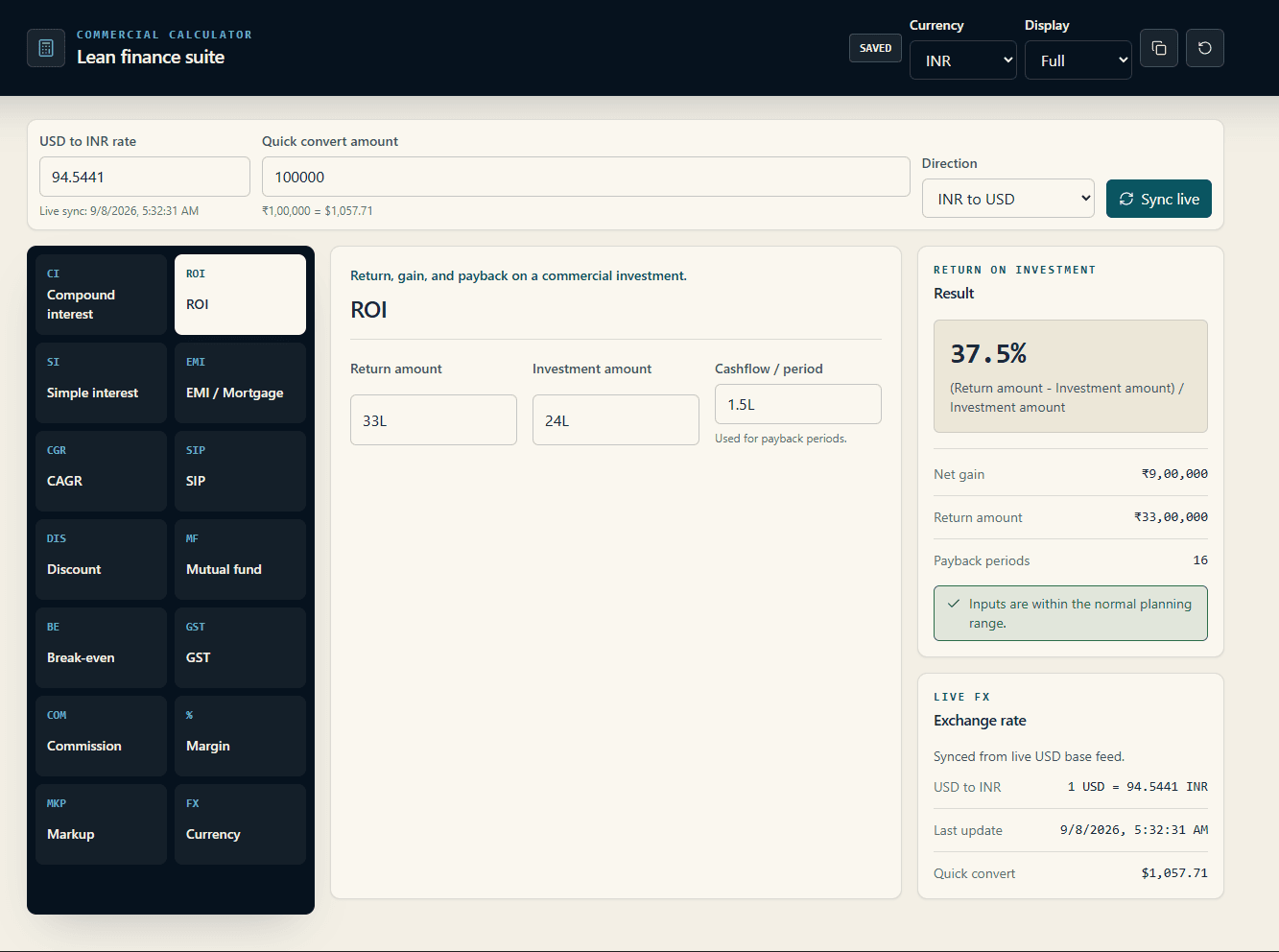Open the CAGR calculator
The width and height of the screenshot is (1279, 952).
coord(101,471)
